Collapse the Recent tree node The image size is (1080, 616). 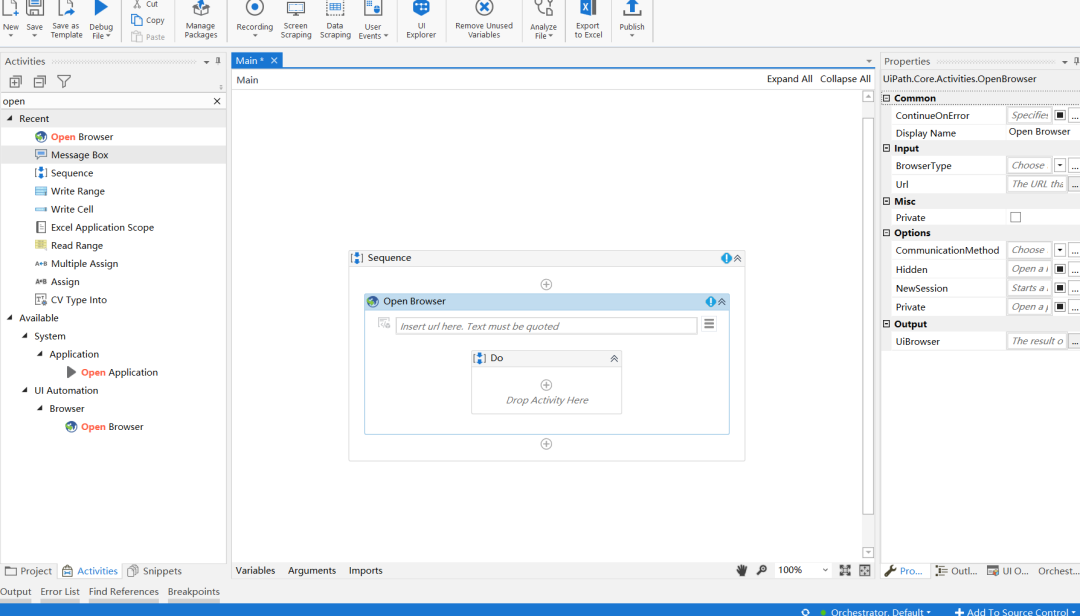(x=10, y=119)
